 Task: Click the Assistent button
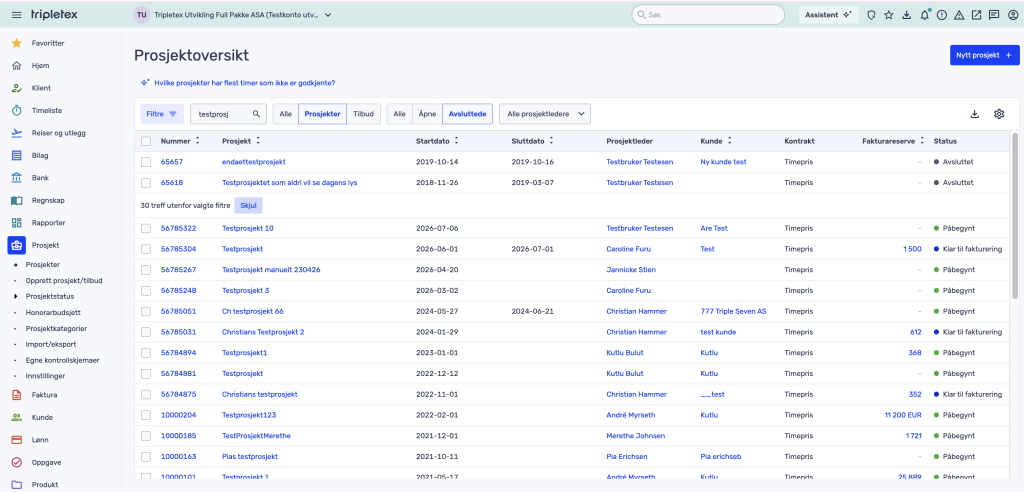tap(829, 15)
